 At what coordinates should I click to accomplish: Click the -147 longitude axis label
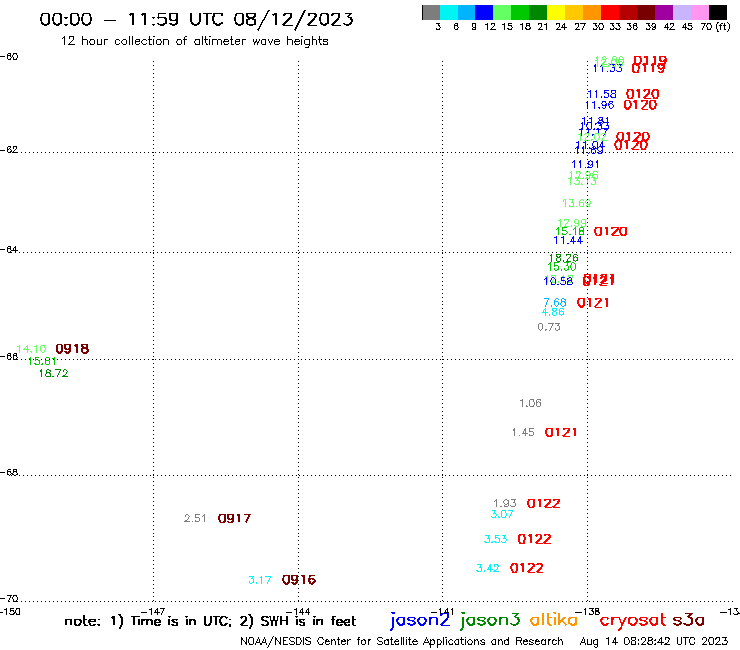tap(153, 612)
